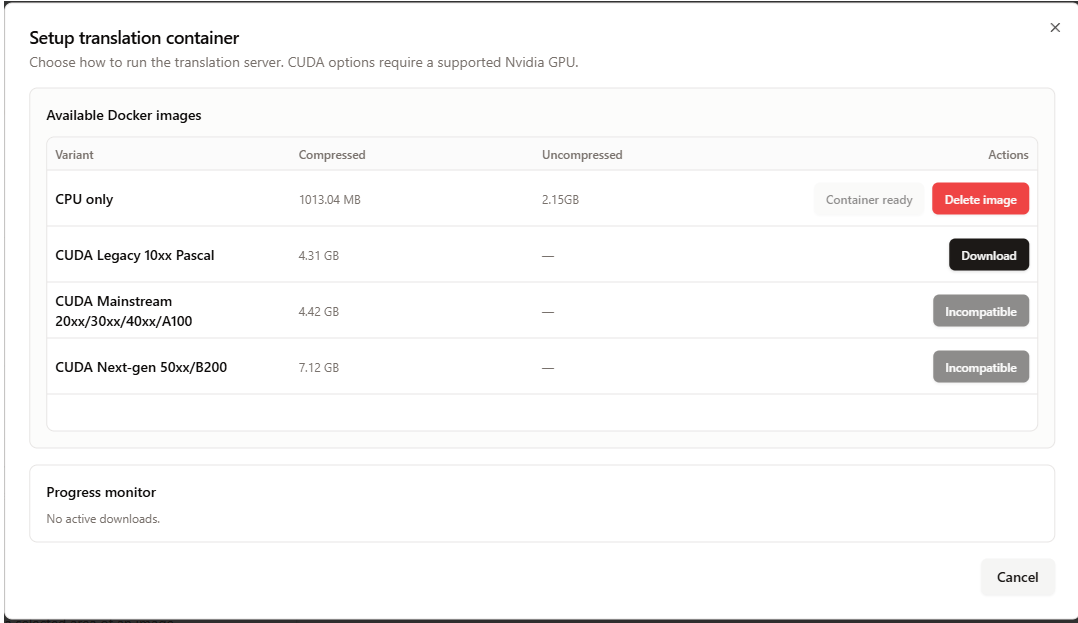Select the CPU only variant row
1078x623 pixels.
[x=84, y=198]
